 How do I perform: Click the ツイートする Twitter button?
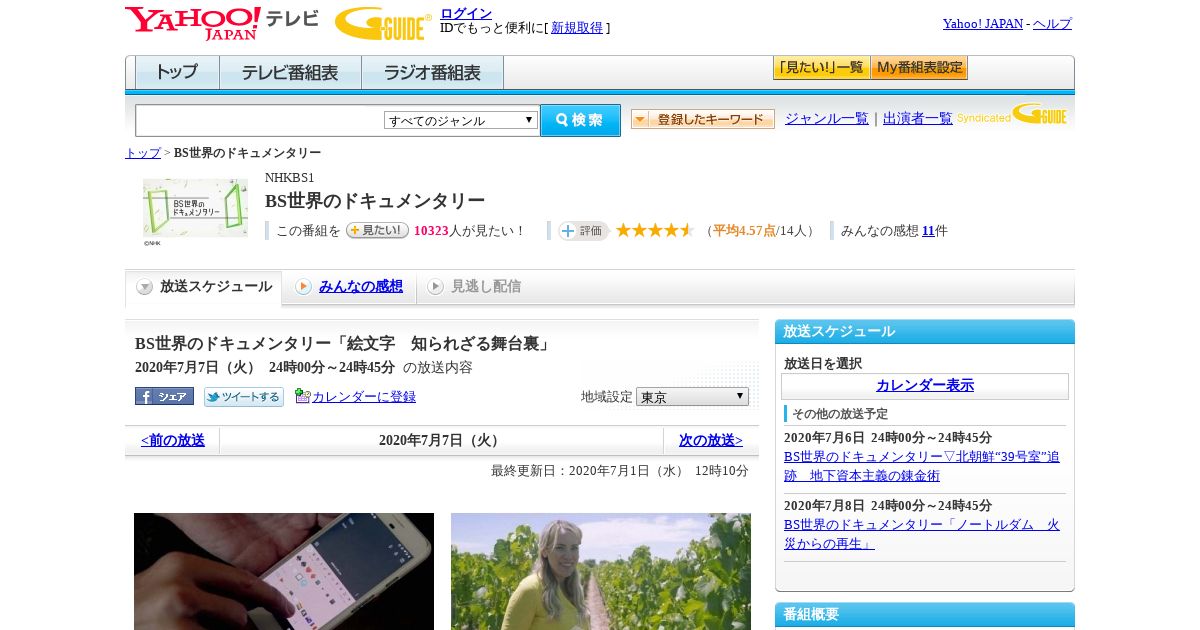pos(244,397)
